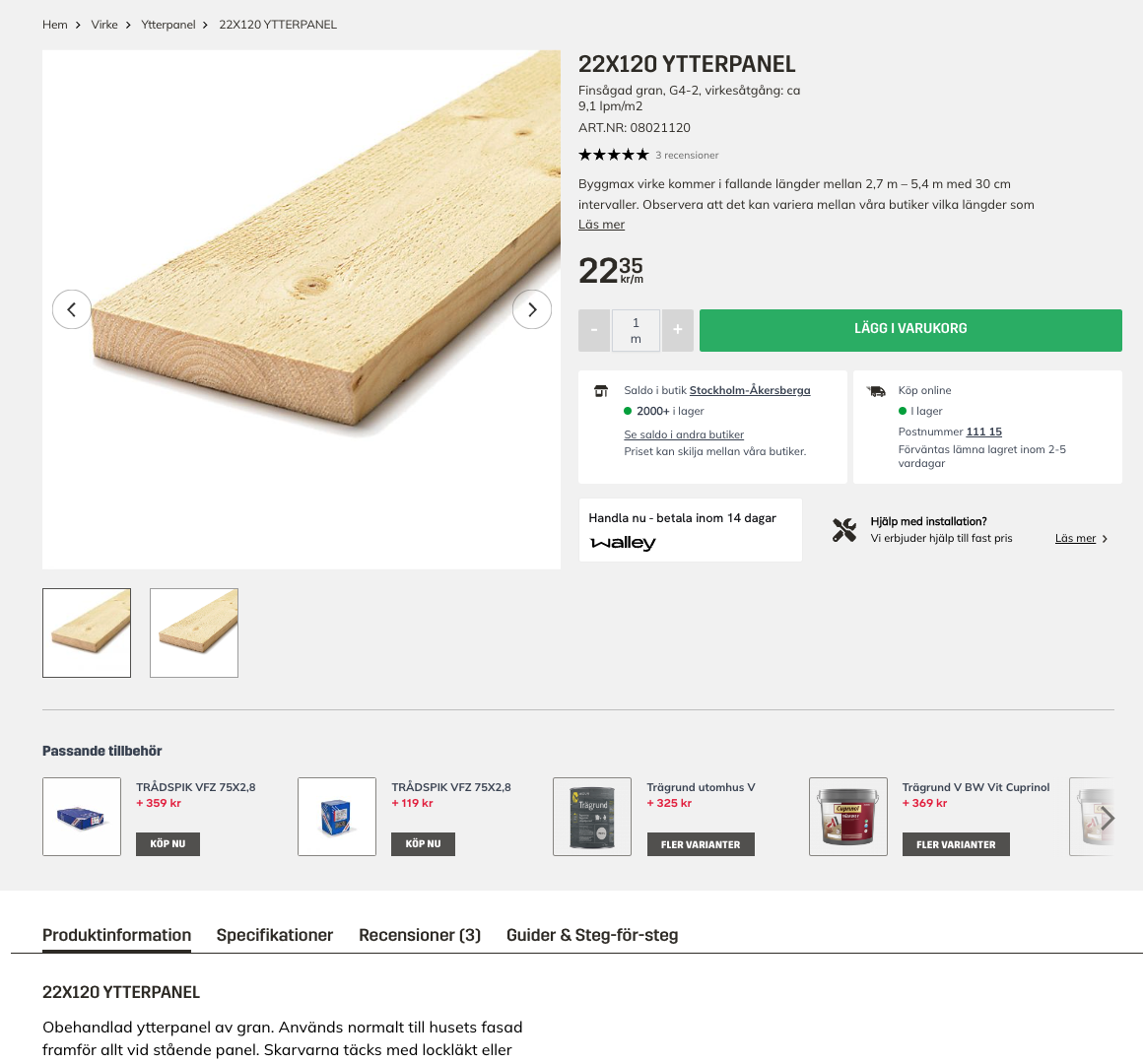
Task: Select the second product image thumbnail
Action: (x=193, y=632)
